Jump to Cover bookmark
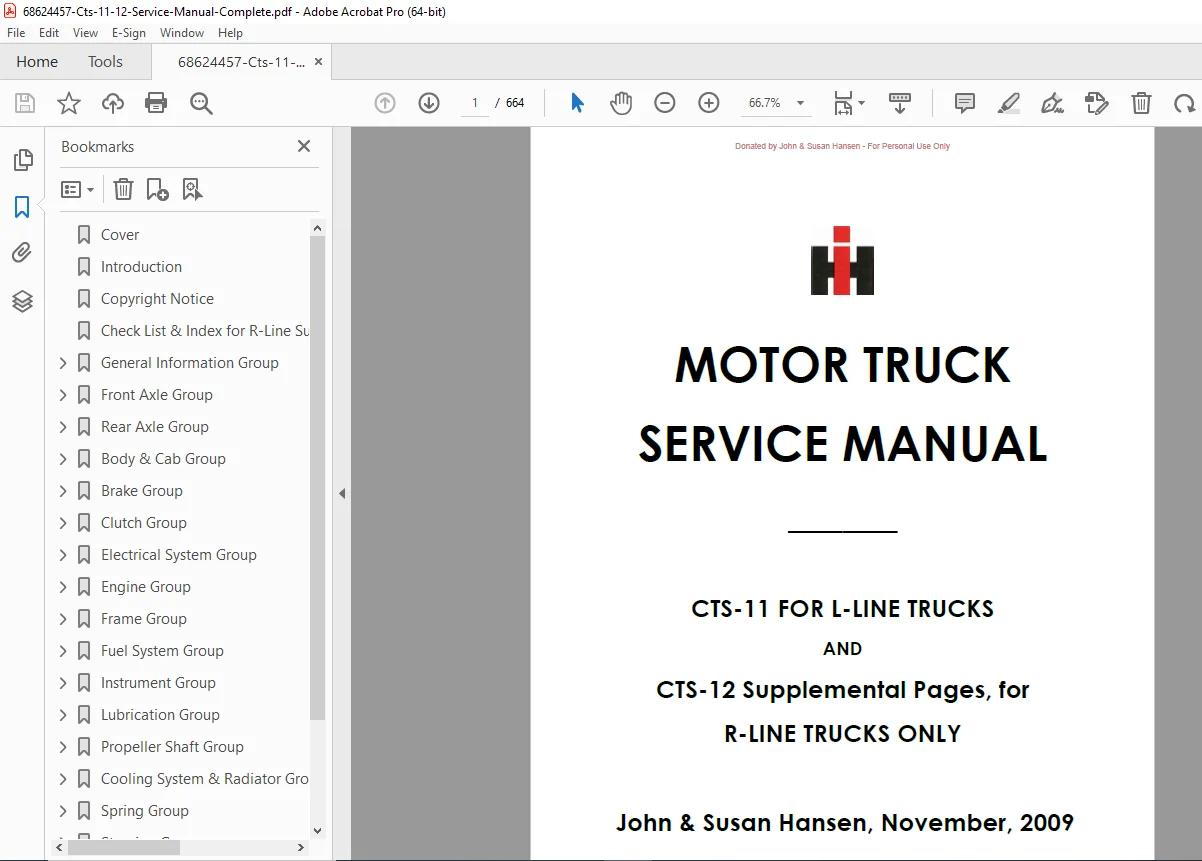Image resolution: width=1202 pixels, height=861 pixels. tap(120, 235)
